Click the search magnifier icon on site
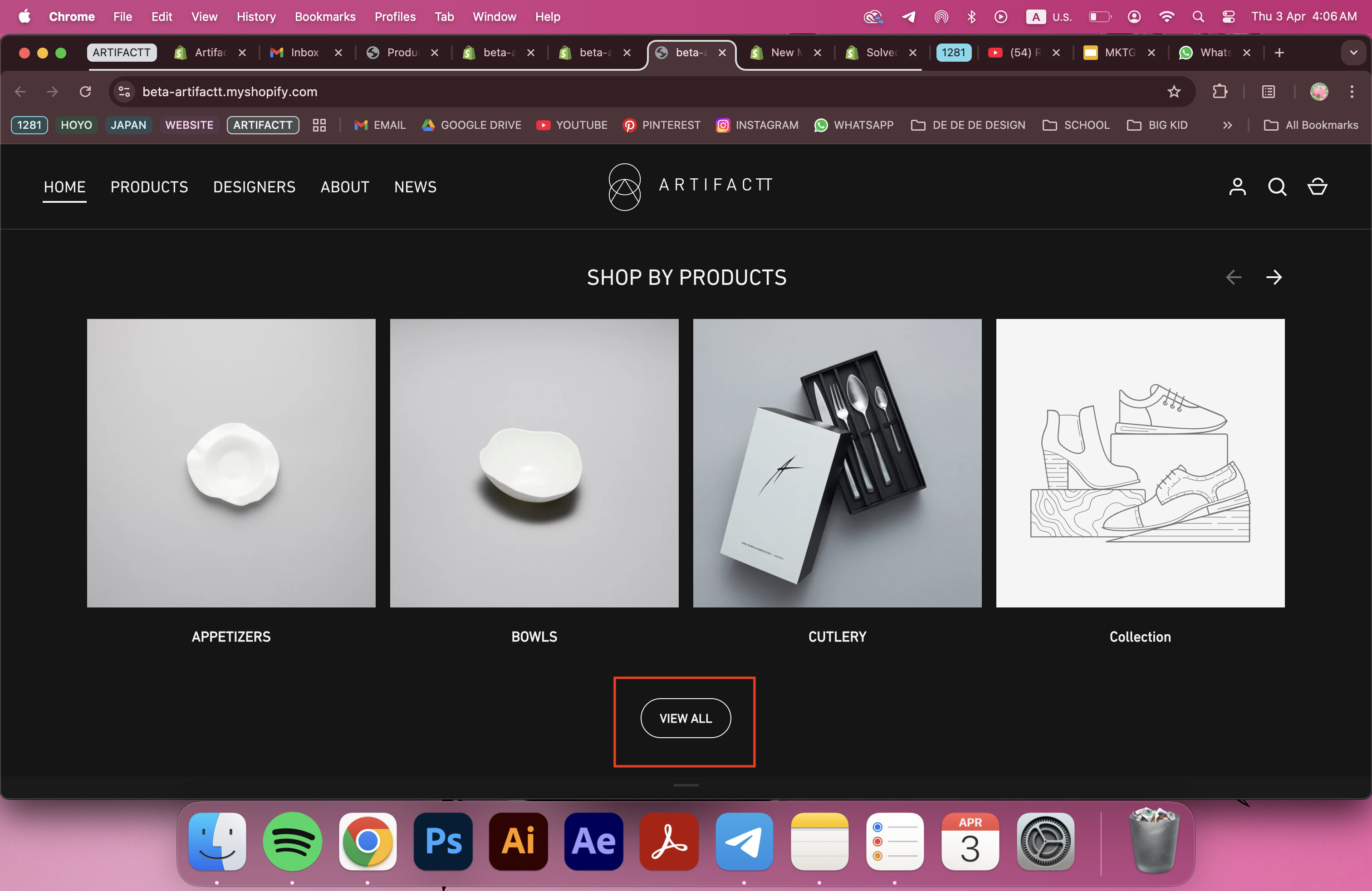 coord(1277,187)
